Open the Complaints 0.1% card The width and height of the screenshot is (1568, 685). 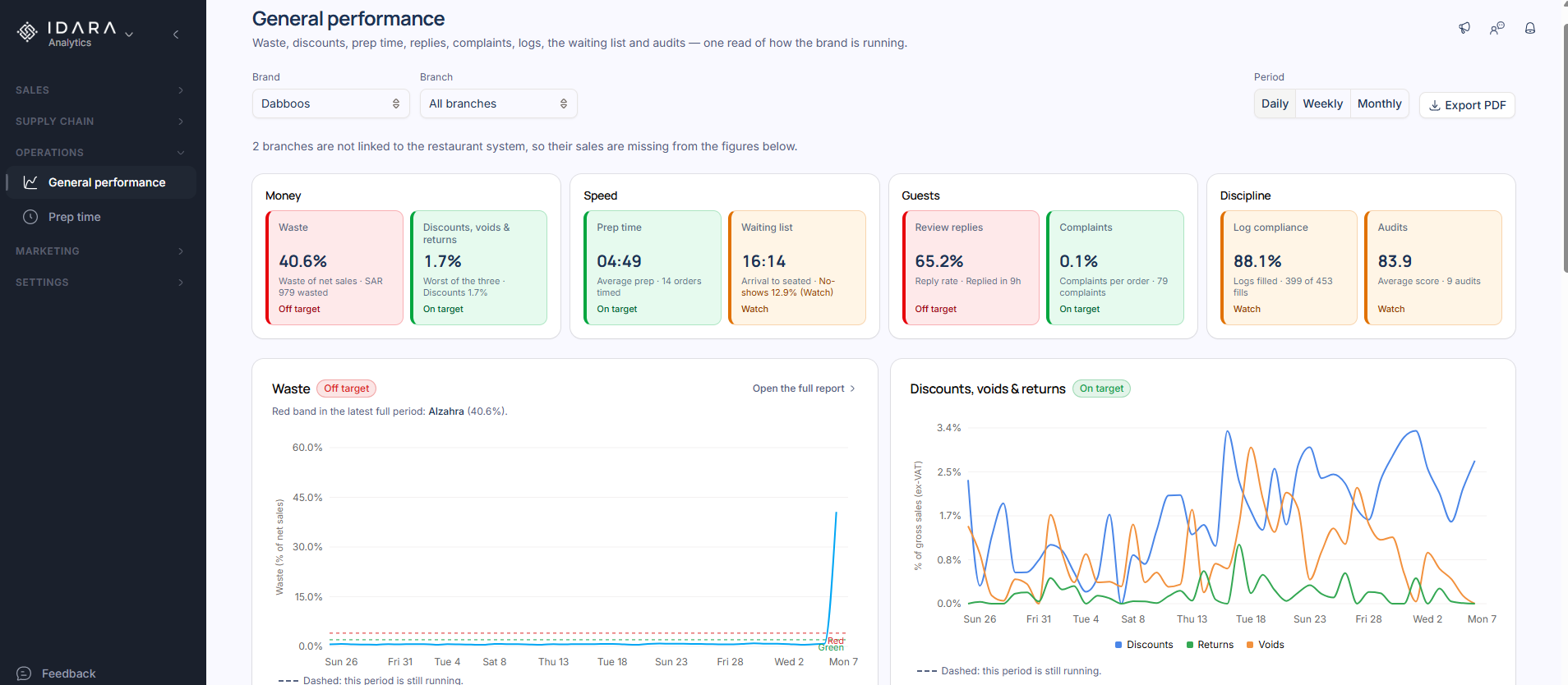click(1115, 268)
